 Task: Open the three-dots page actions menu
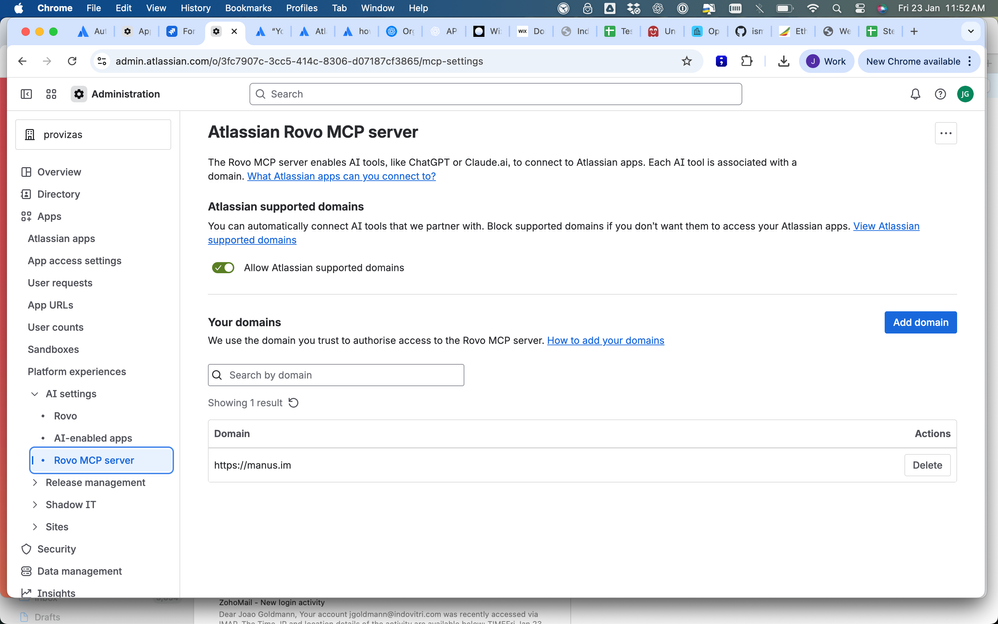click(x=946, y=134)
